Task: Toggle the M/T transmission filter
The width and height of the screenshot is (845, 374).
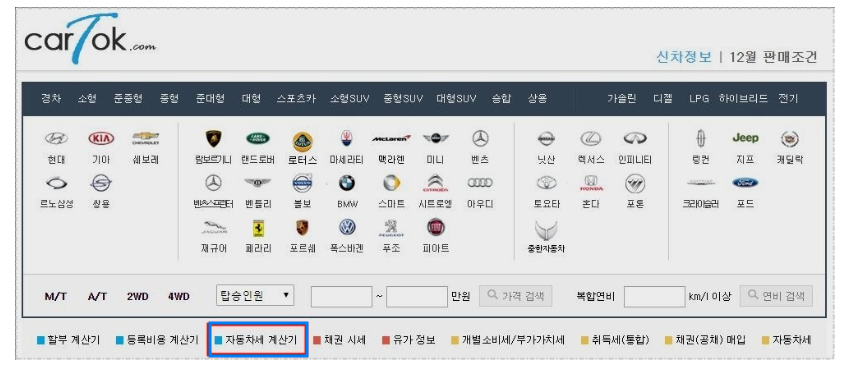Action: 56,296
